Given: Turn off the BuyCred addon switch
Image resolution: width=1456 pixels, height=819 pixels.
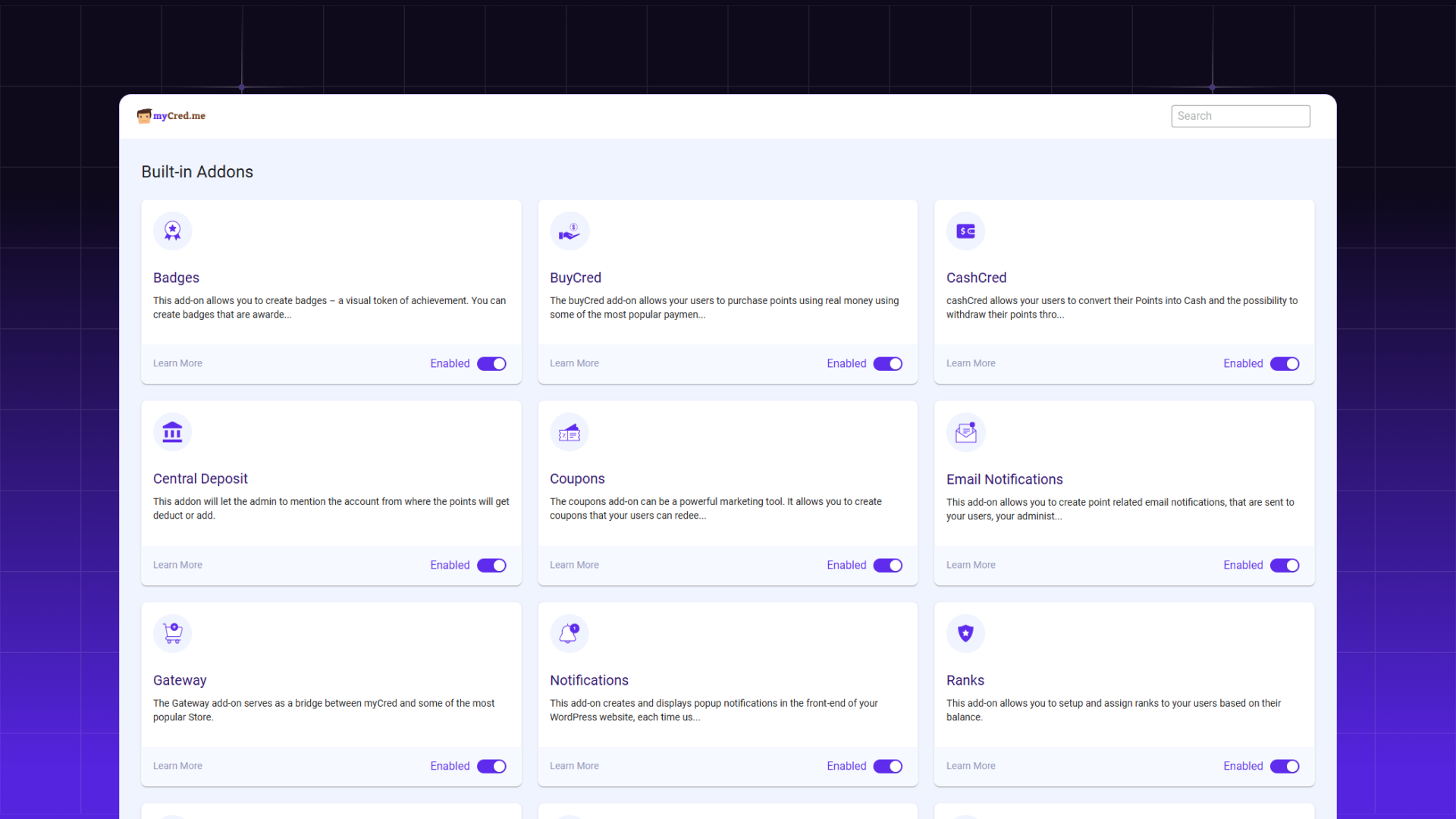Looking at the screenshot, I should [x=887, y=364].
